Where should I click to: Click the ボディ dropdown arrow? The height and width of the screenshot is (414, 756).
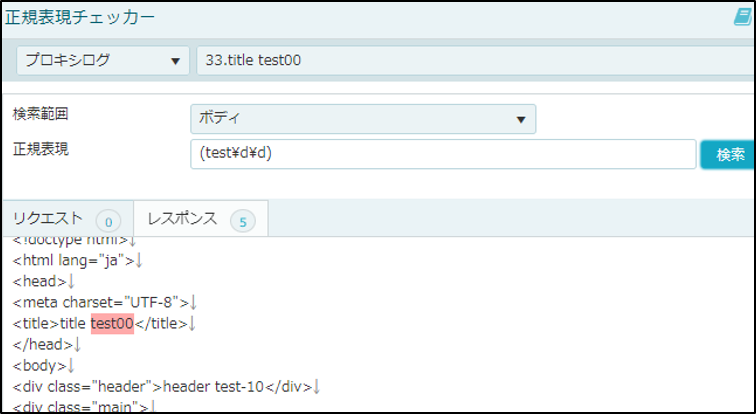[521, 120]
